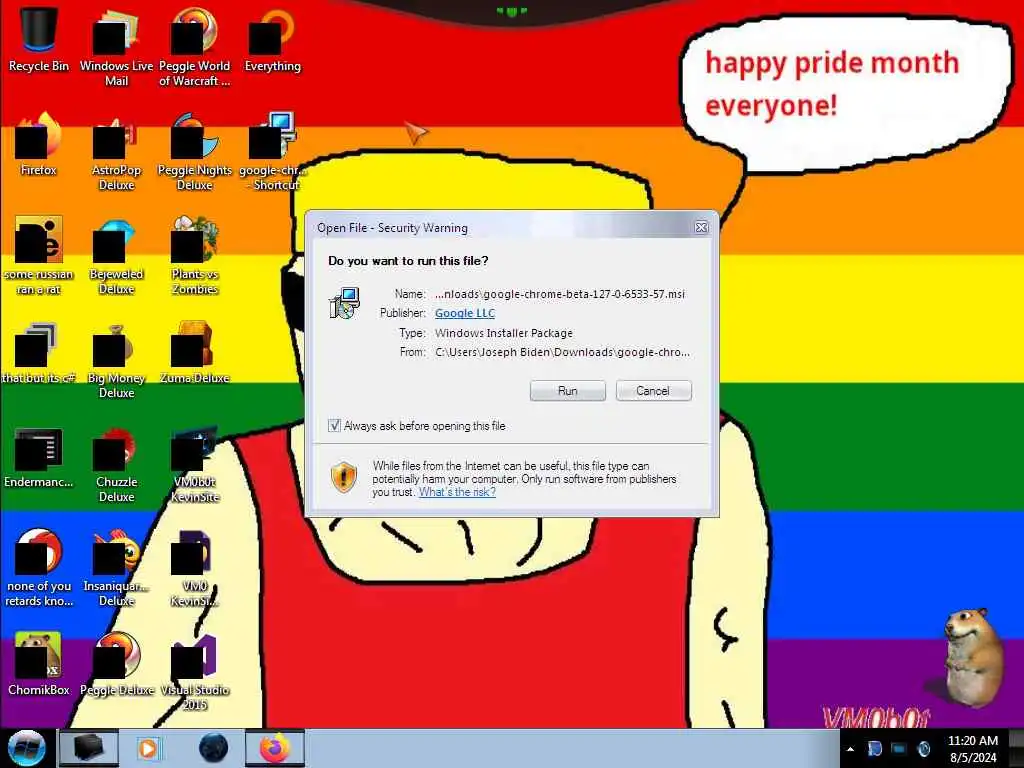The width and height of the screenshot is (1024, 768).
Task: Open the media player taskbar icon
Action: 148,748
